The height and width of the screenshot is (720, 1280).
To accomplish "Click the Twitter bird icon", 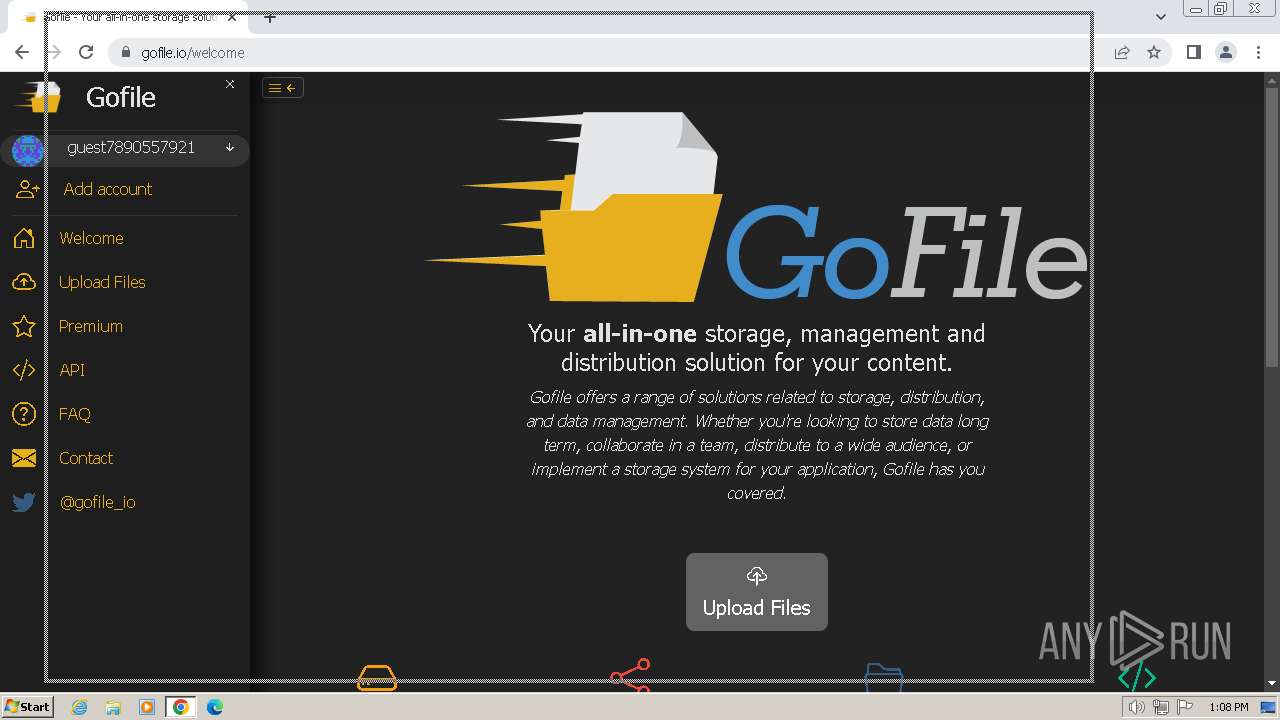I will 24,502.
